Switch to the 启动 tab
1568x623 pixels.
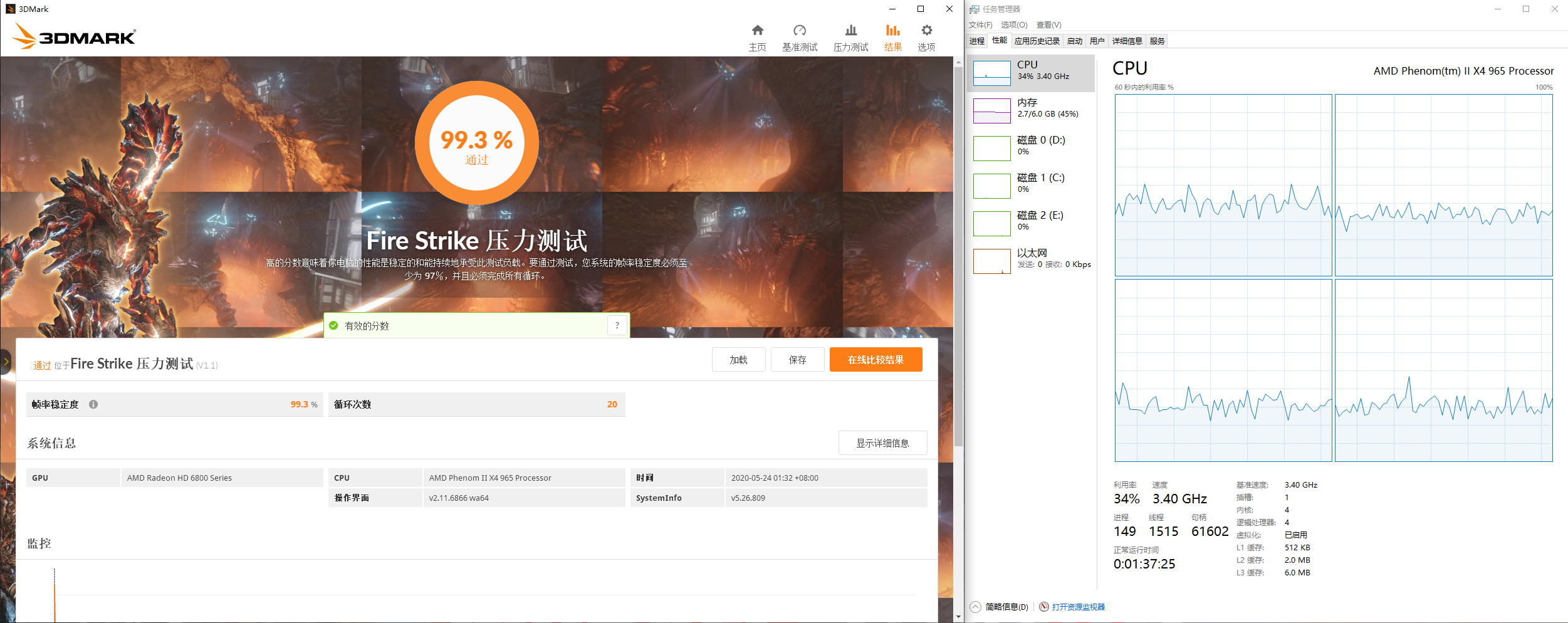[1075, 41]
